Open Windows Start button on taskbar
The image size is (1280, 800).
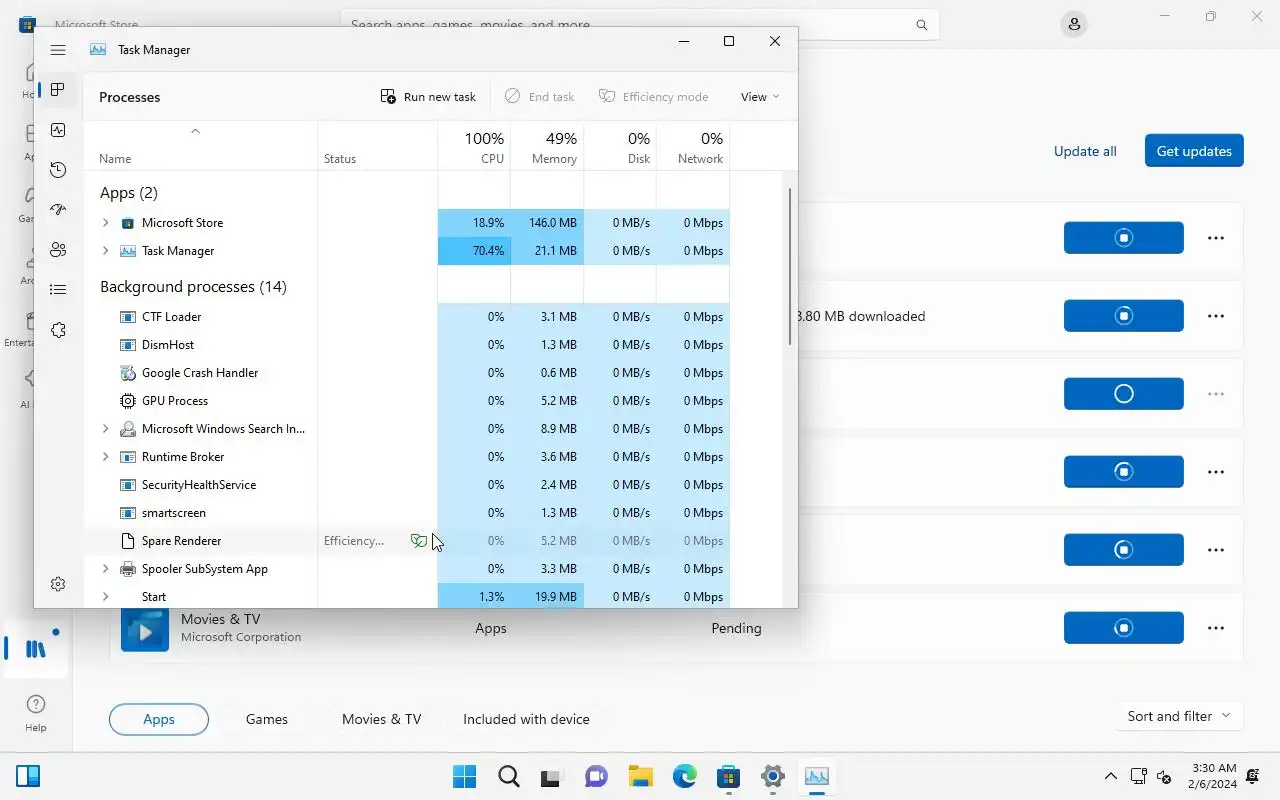coord(465,777)
